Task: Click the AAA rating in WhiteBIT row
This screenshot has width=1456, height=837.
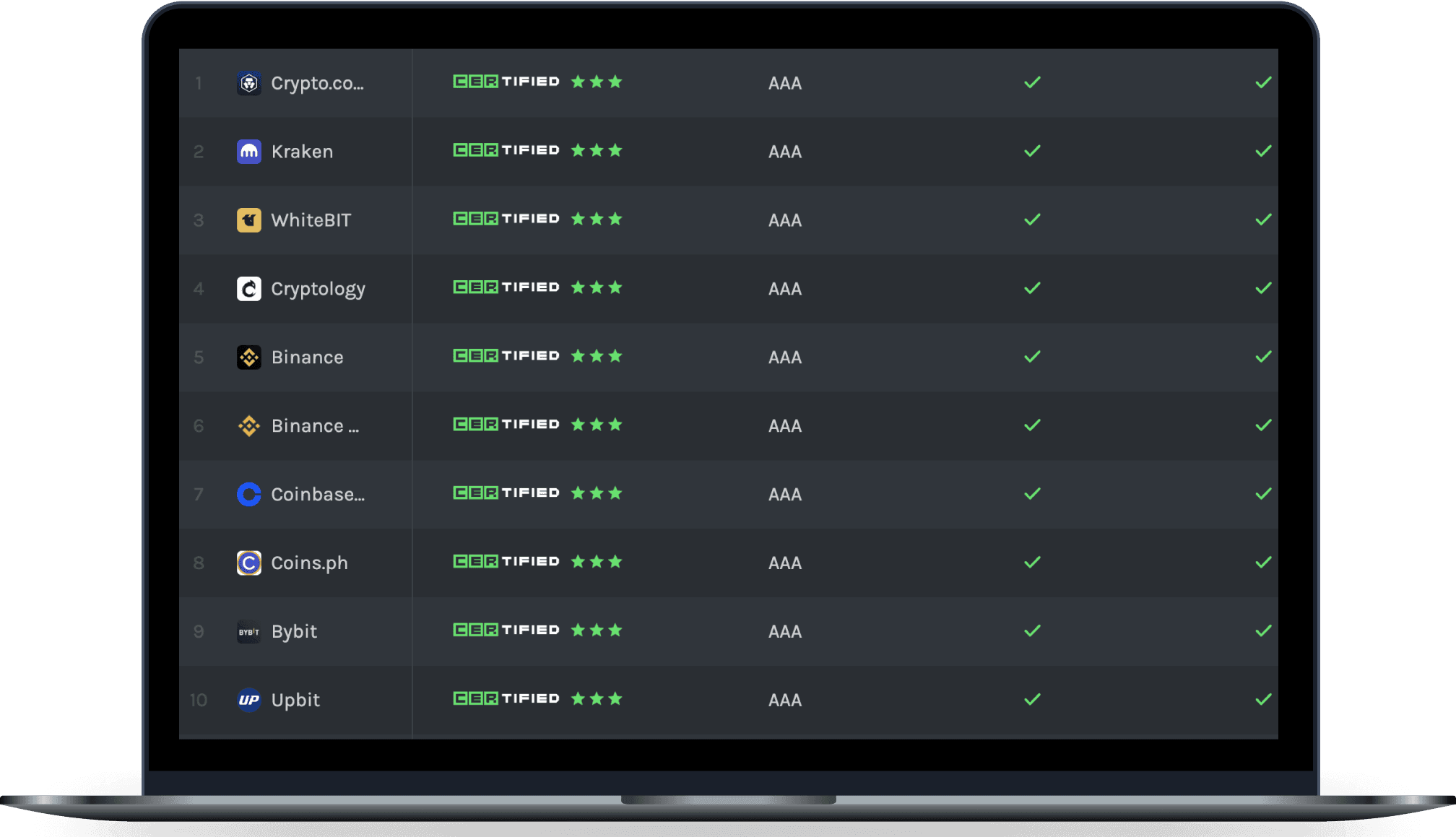Action: coord(785,221)
